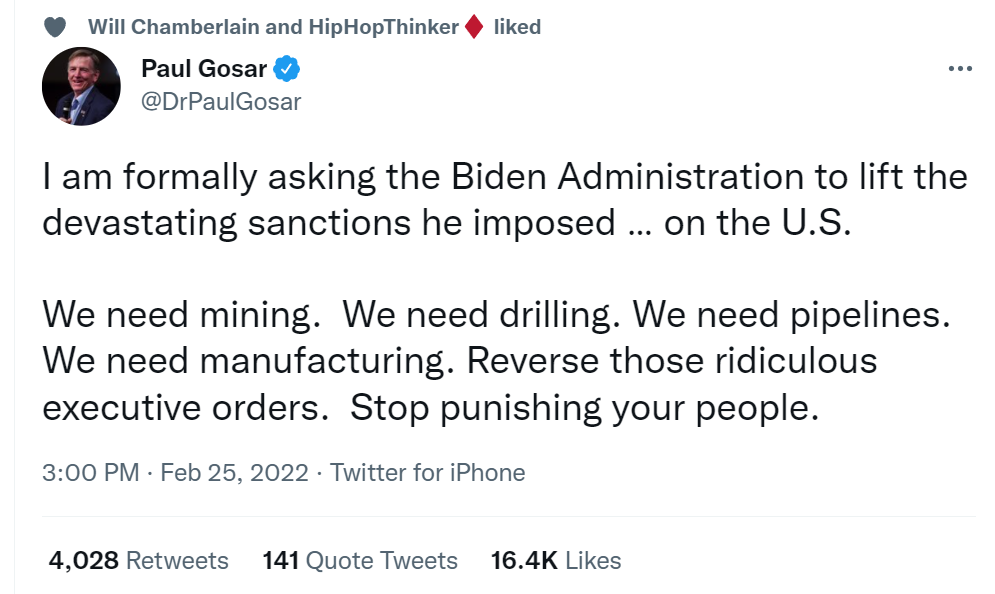
Task: Click the gray heart liked icon
Action: [x=56, y=27]
